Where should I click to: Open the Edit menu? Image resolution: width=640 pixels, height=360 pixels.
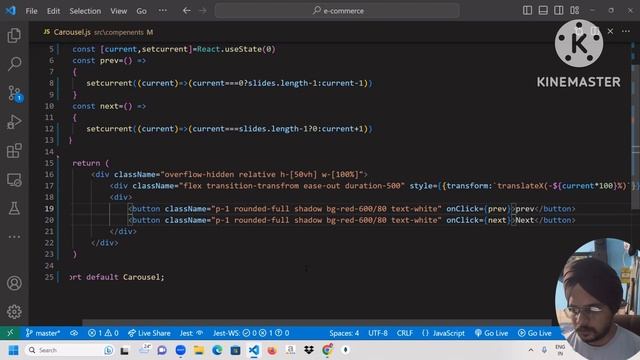coord(53,11)
